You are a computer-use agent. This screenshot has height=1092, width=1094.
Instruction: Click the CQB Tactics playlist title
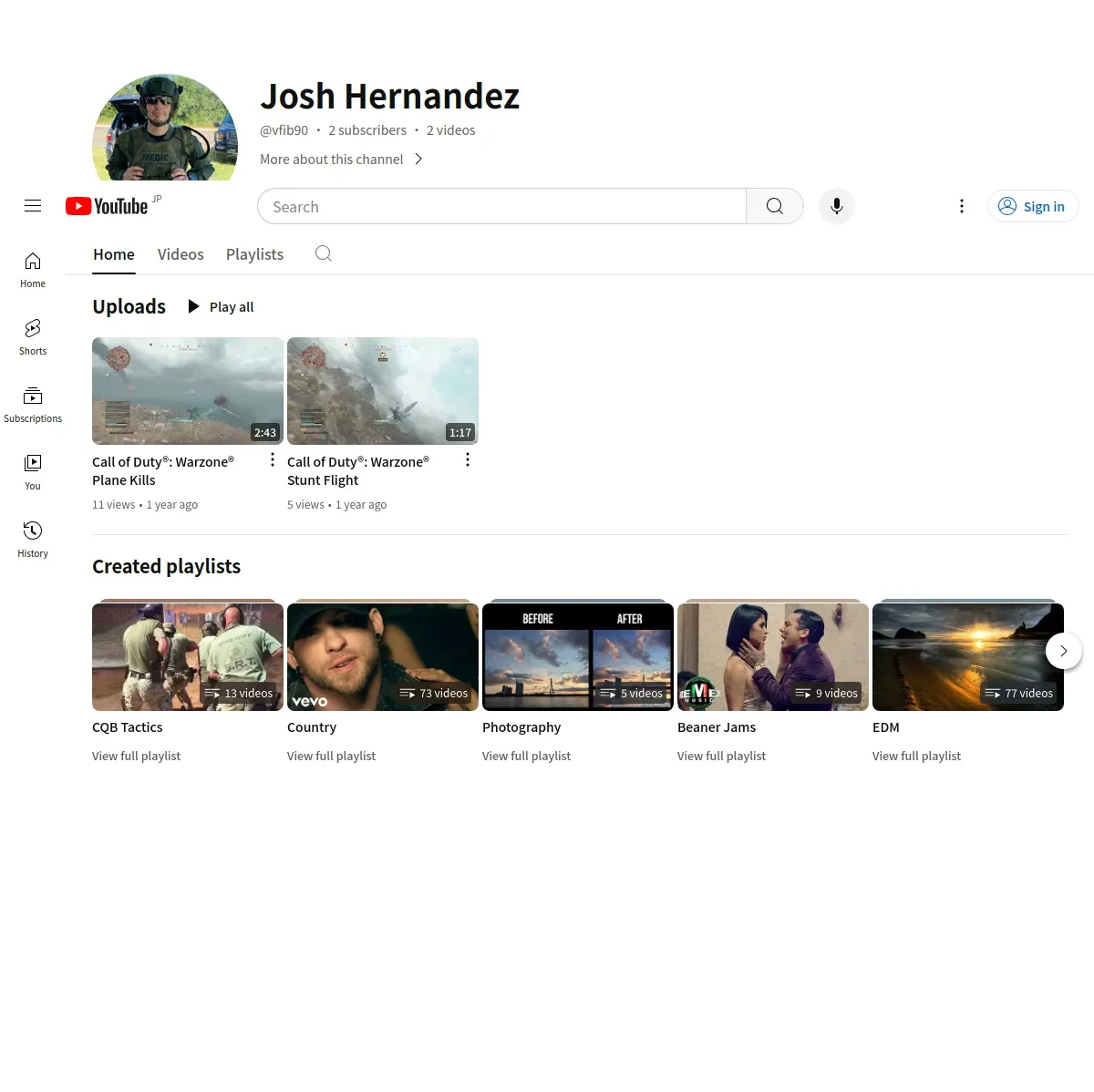(128, 727)
